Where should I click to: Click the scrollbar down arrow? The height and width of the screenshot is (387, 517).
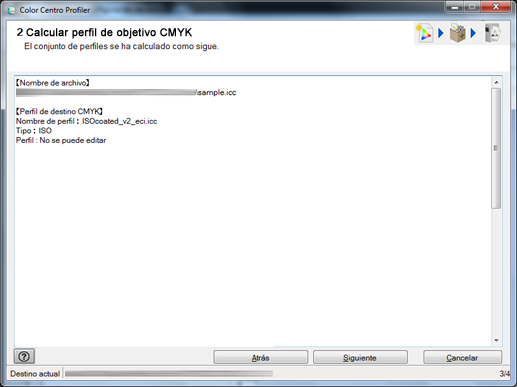tap(496, 340)
